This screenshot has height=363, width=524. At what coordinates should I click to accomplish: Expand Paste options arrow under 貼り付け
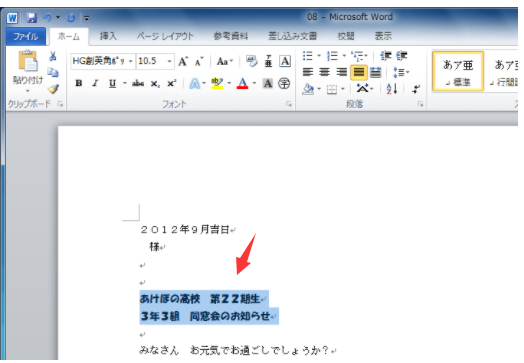pyautogui.click(x=28, y=91)
